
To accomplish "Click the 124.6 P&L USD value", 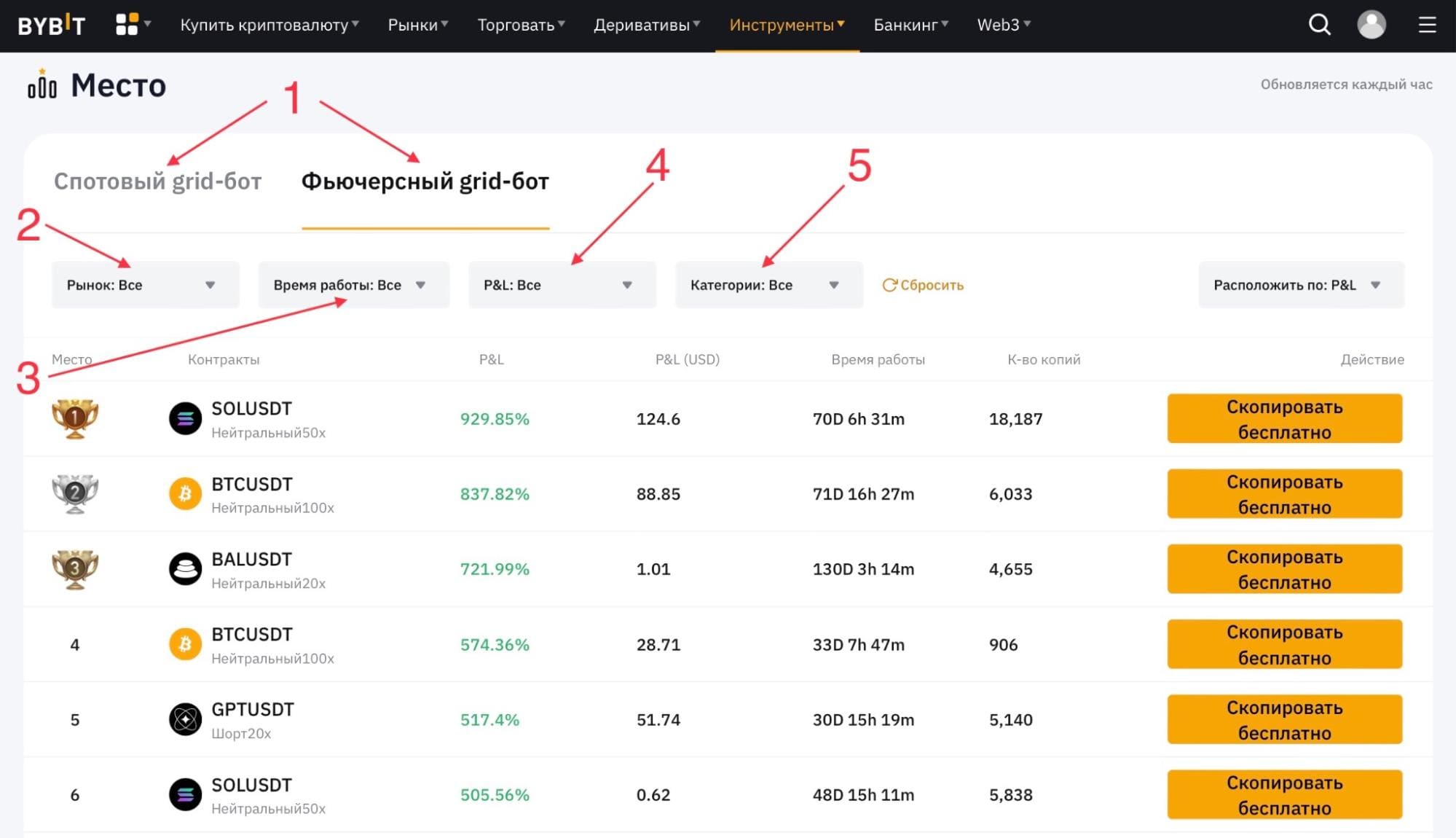I will pyautogui.click(x=658, y=419).
